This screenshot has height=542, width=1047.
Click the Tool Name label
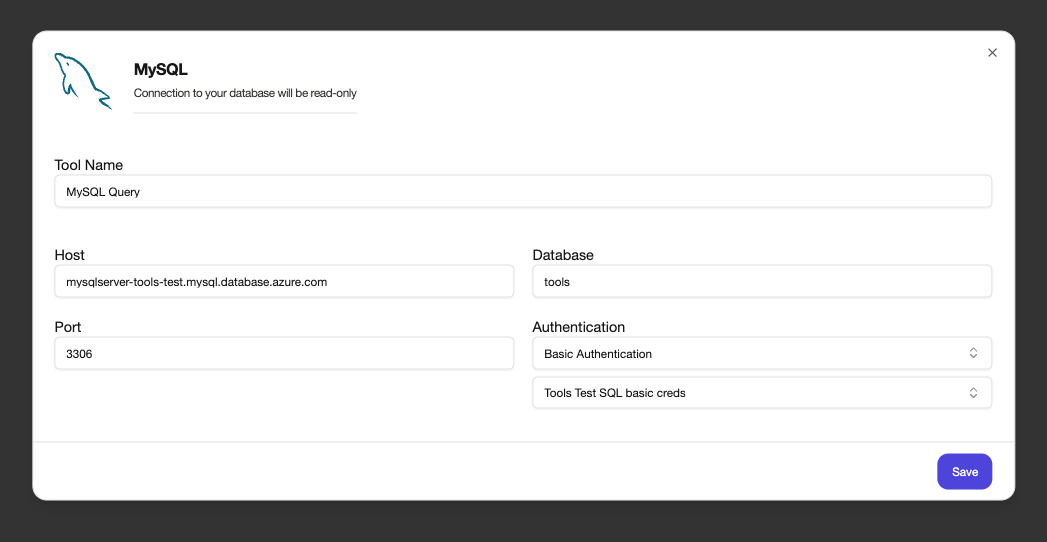tap(88, 165)
